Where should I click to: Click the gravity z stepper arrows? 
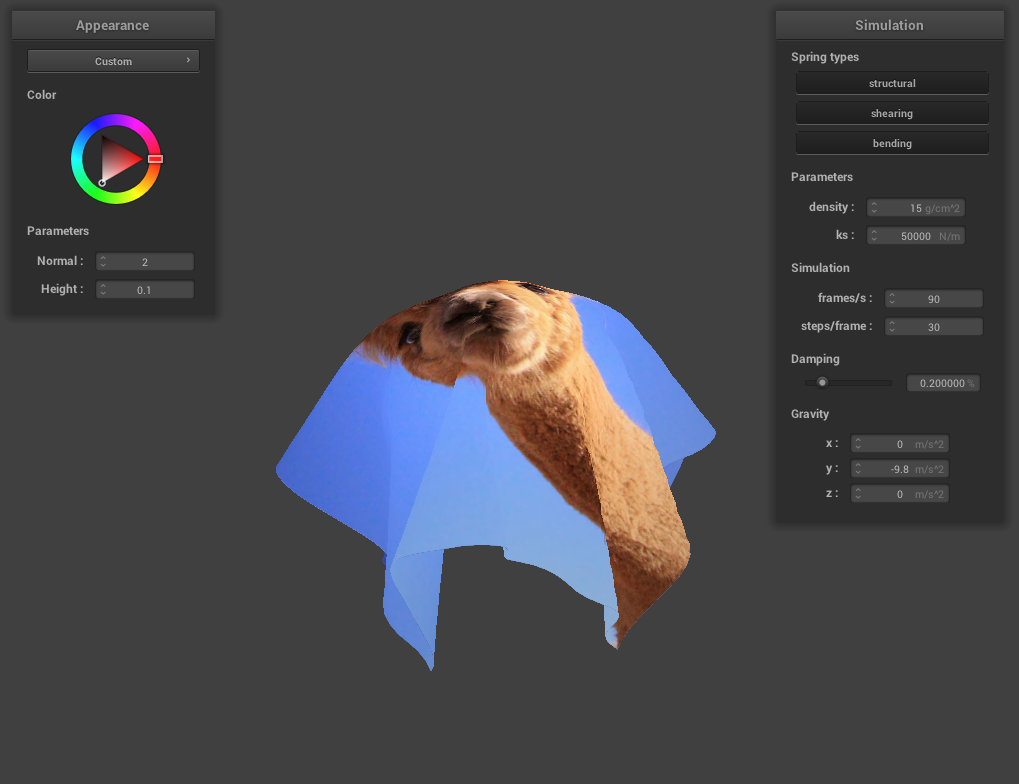coord(858,494)
